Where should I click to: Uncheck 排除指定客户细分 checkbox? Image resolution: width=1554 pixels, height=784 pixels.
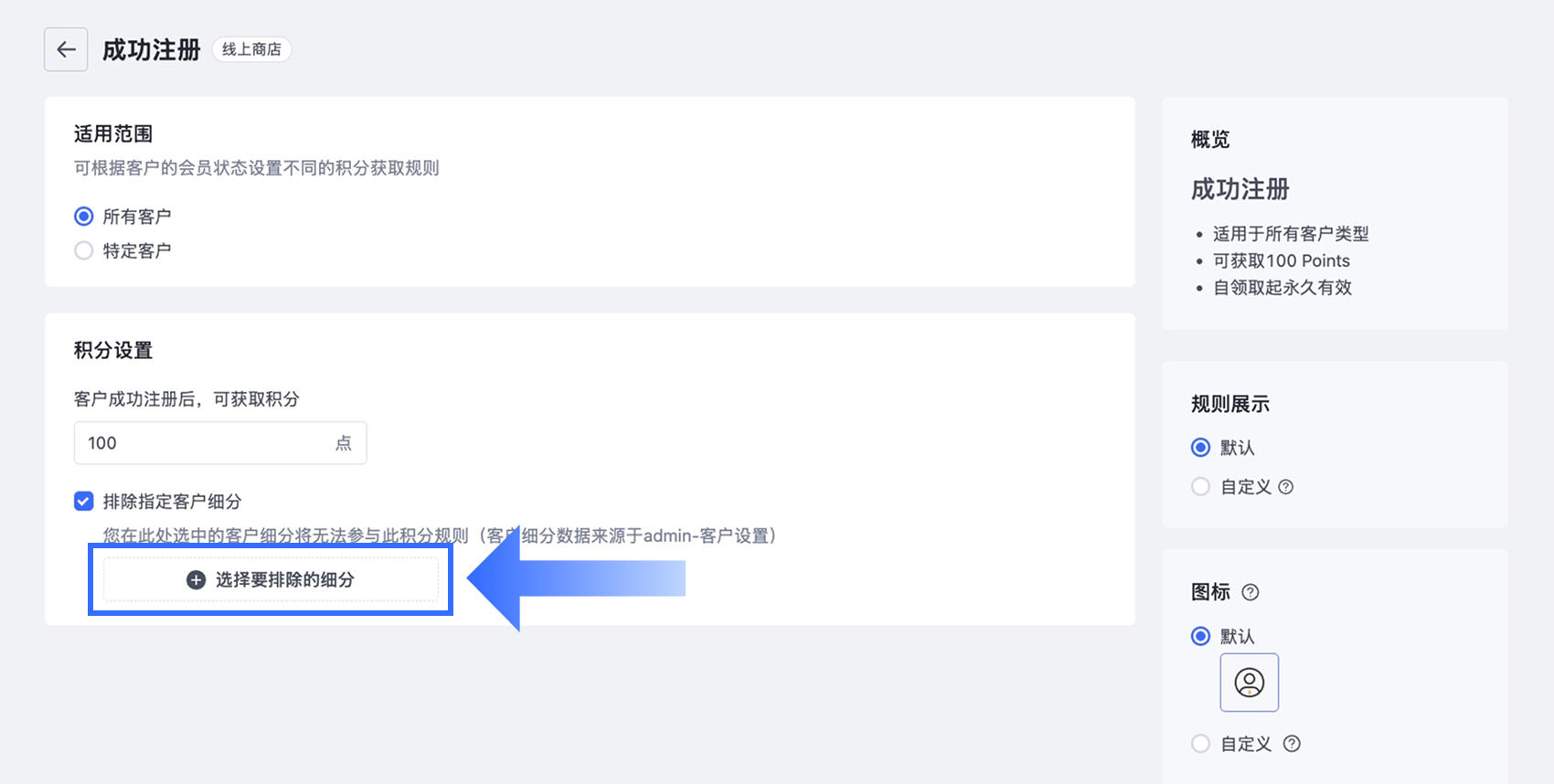84,501
